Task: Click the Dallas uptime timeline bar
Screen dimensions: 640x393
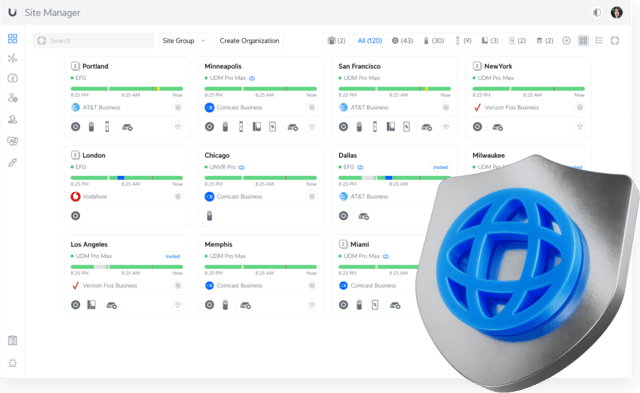Action: [x=394, y=178]
